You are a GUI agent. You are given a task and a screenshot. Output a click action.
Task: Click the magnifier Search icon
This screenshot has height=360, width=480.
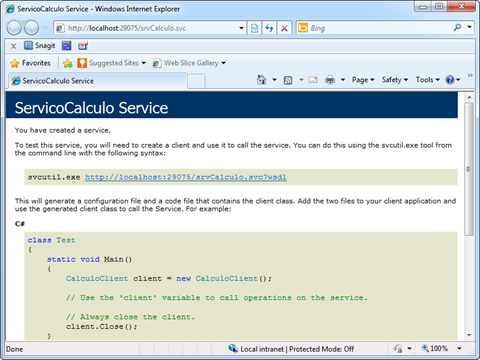tap(457, 27)
